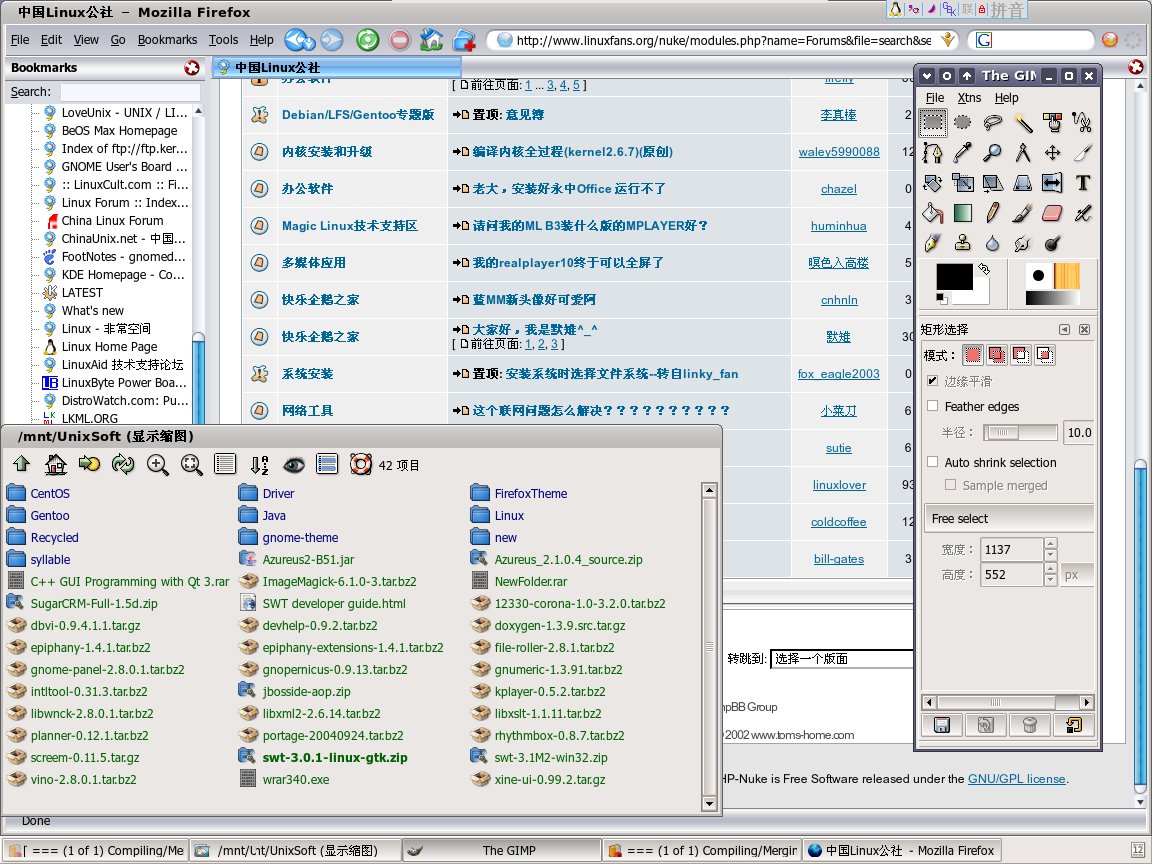This screenshot has width=1152, height=864.
Task: Select the GIMP Zoom magnifier tool
Action: (x=993, y=152)
